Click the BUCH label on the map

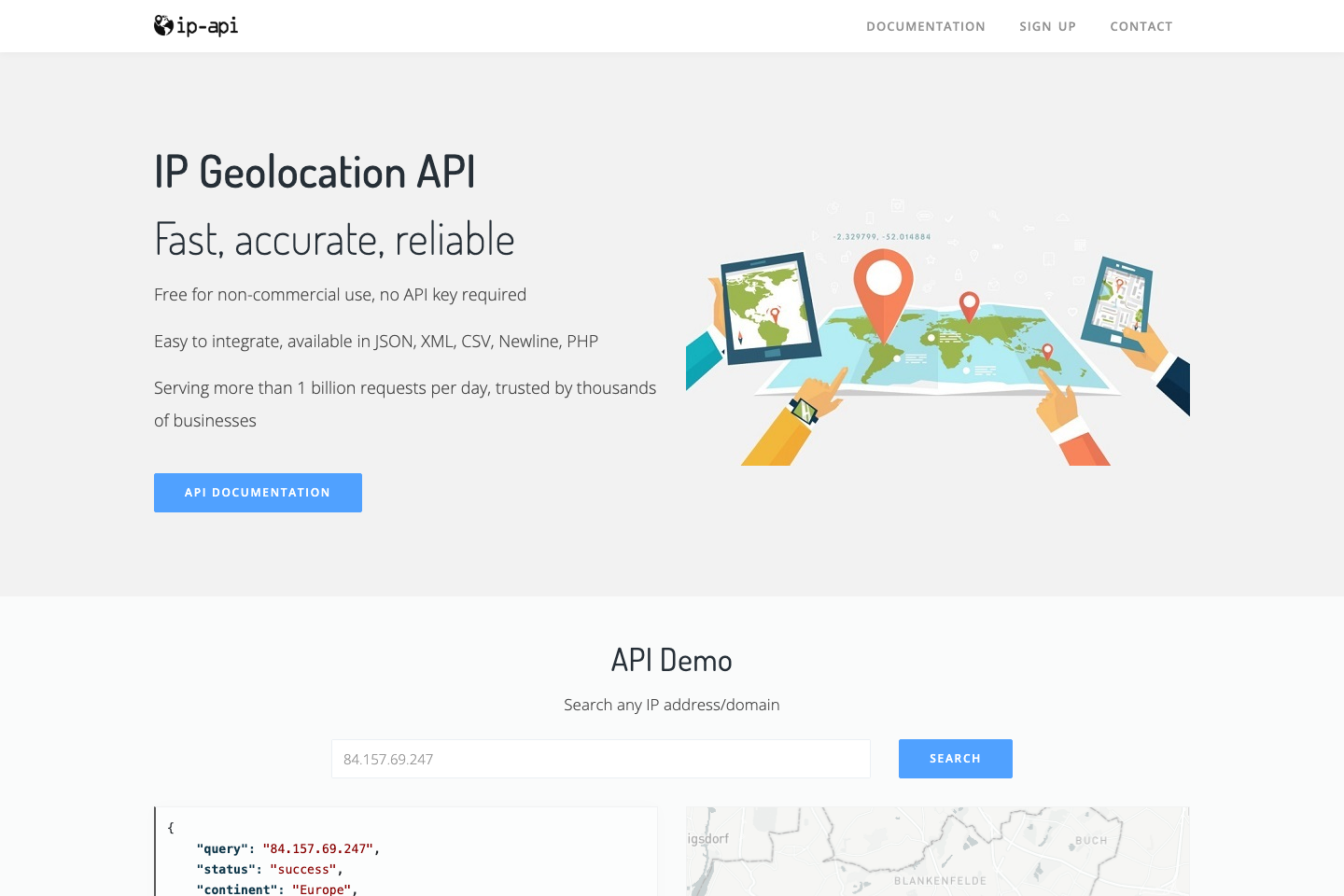tap(1090, 840)
